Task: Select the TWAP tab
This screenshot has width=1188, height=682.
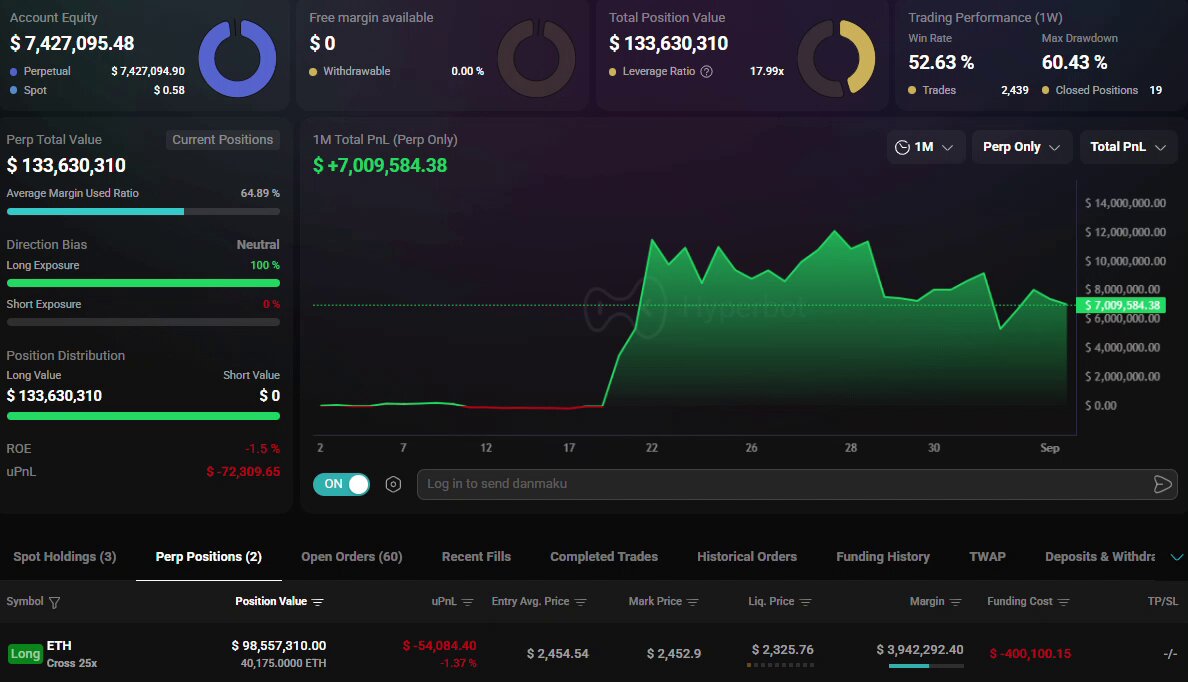Action: click(987, 557)
